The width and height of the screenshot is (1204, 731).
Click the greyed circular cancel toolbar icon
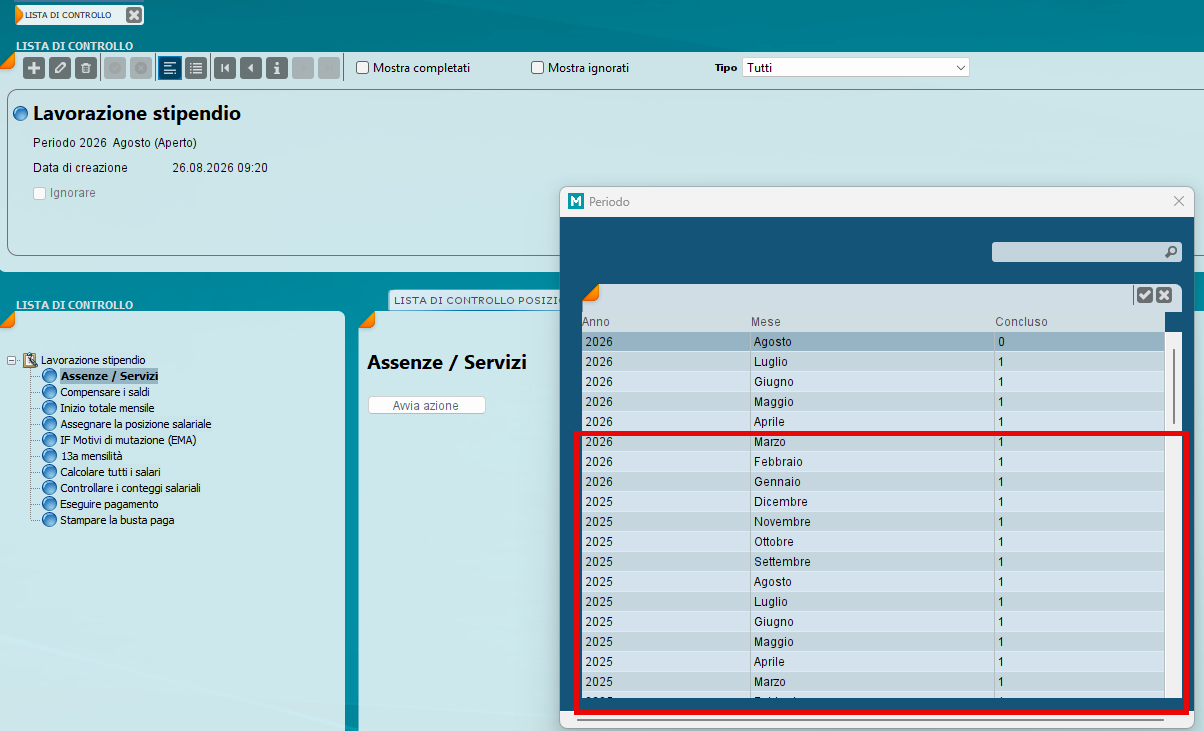(141, 68)
